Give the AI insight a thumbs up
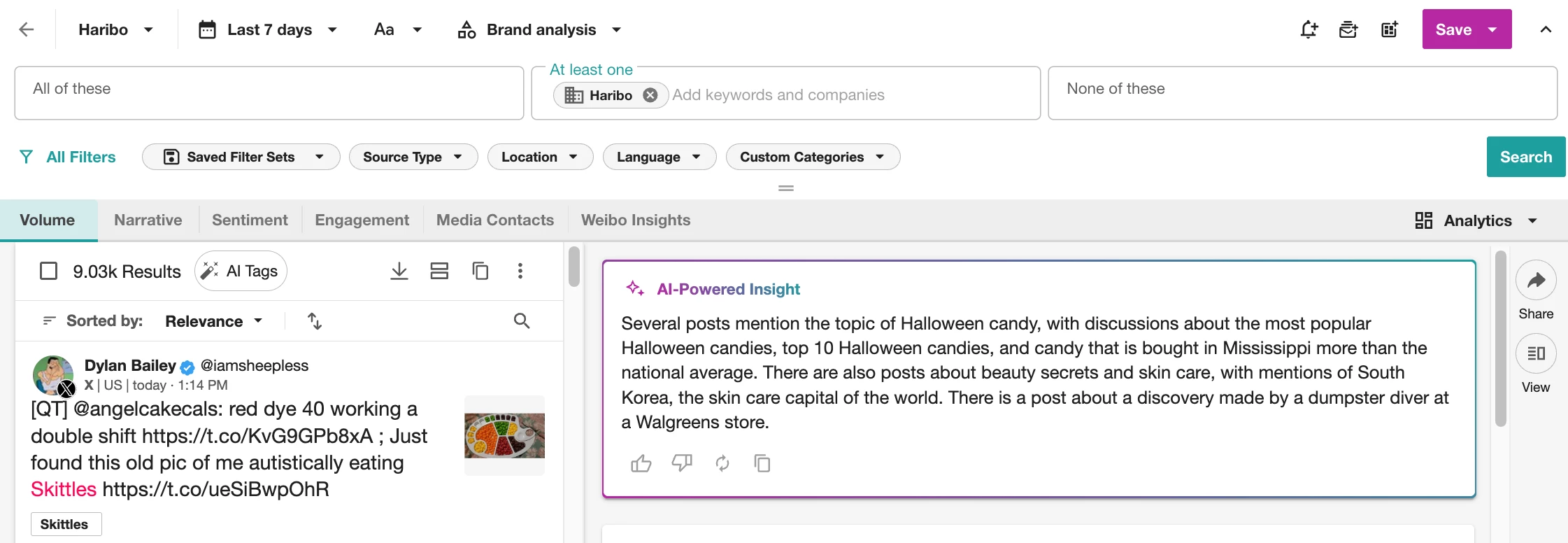Screen dimensions: 1568x543 [641, 463]
